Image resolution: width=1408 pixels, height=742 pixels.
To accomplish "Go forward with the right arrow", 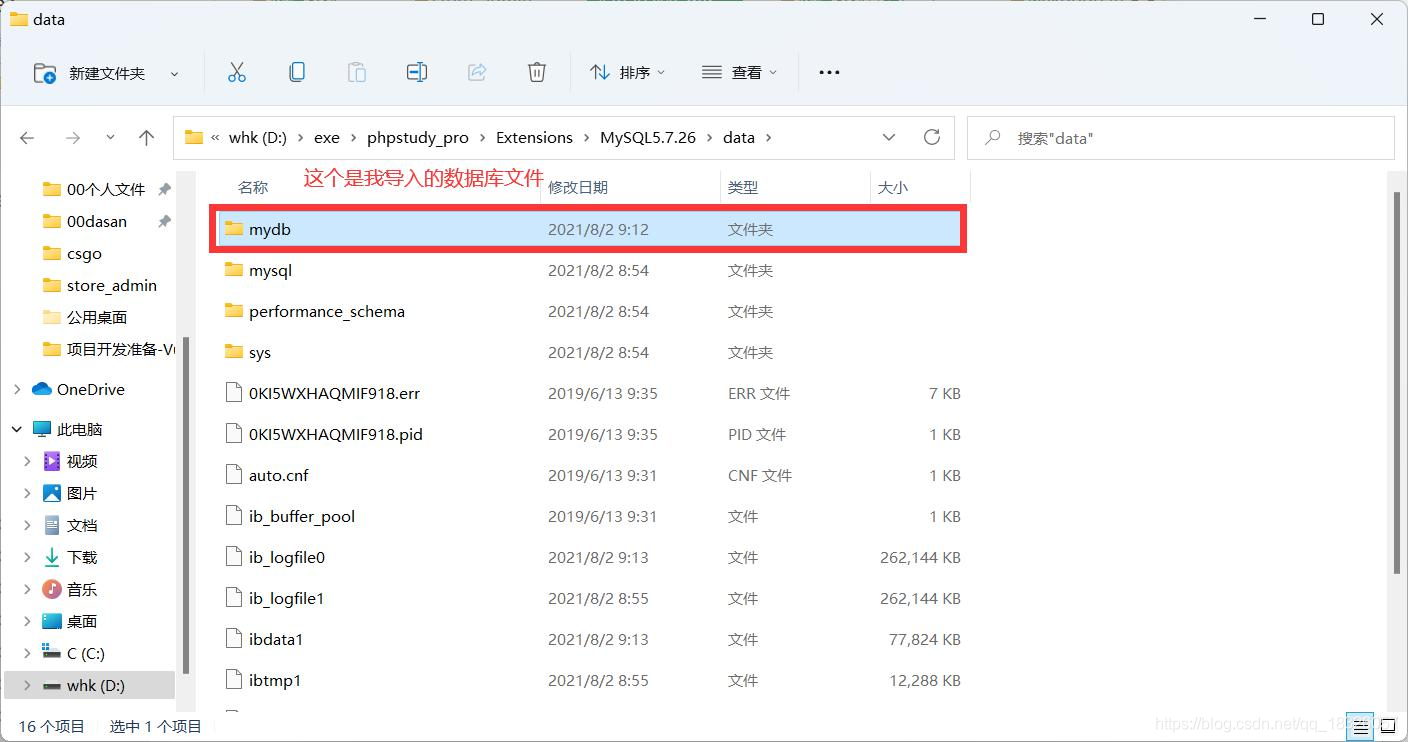I will pyautogui.click(x=72, y=138).
